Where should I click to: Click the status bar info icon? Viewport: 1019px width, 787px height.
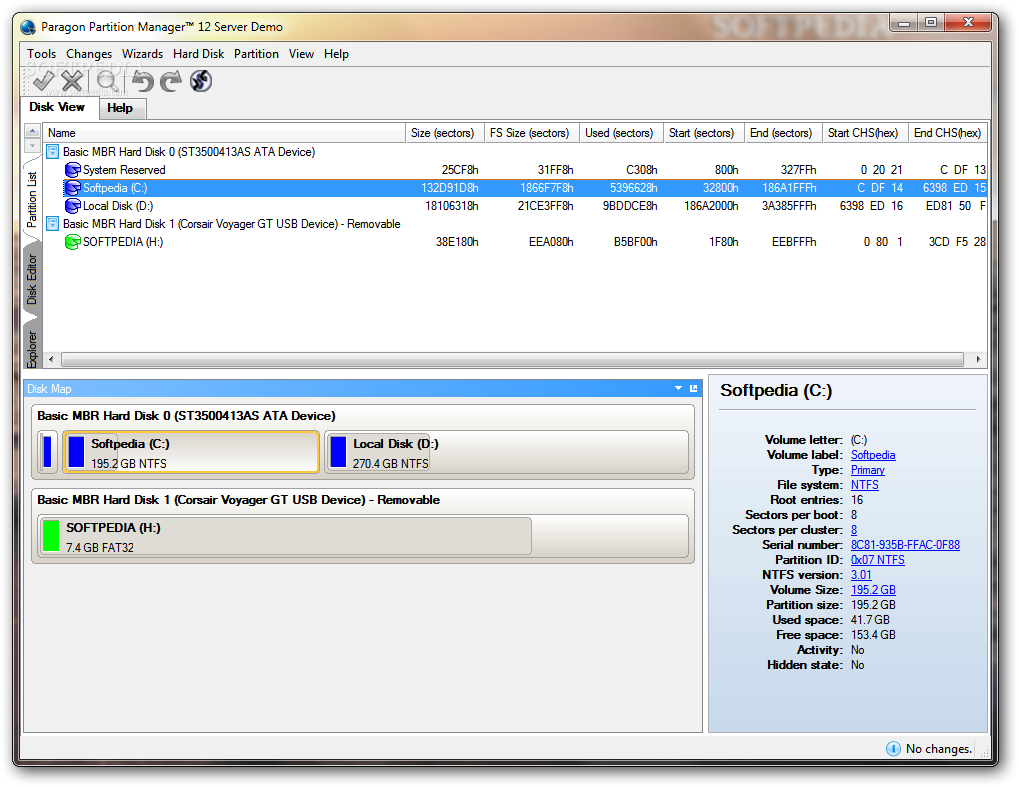(x=894, y=749)
